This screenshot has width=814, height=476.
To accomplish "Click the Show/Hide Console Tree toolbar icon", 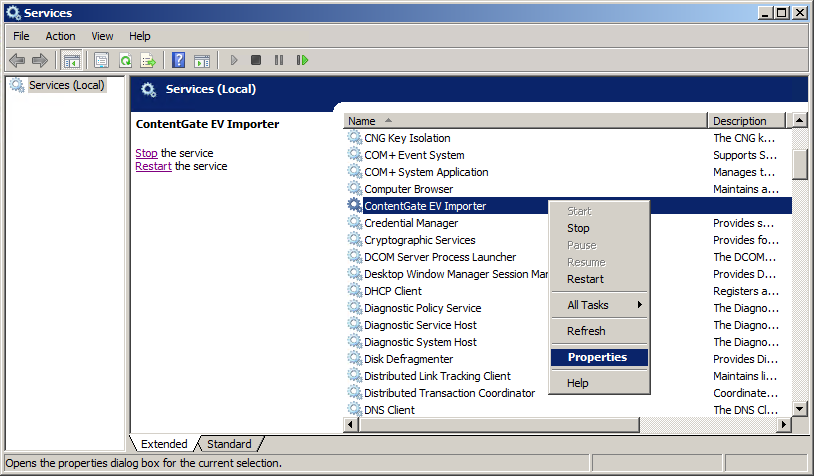I will pyautogui.click(x=71, y=60).
